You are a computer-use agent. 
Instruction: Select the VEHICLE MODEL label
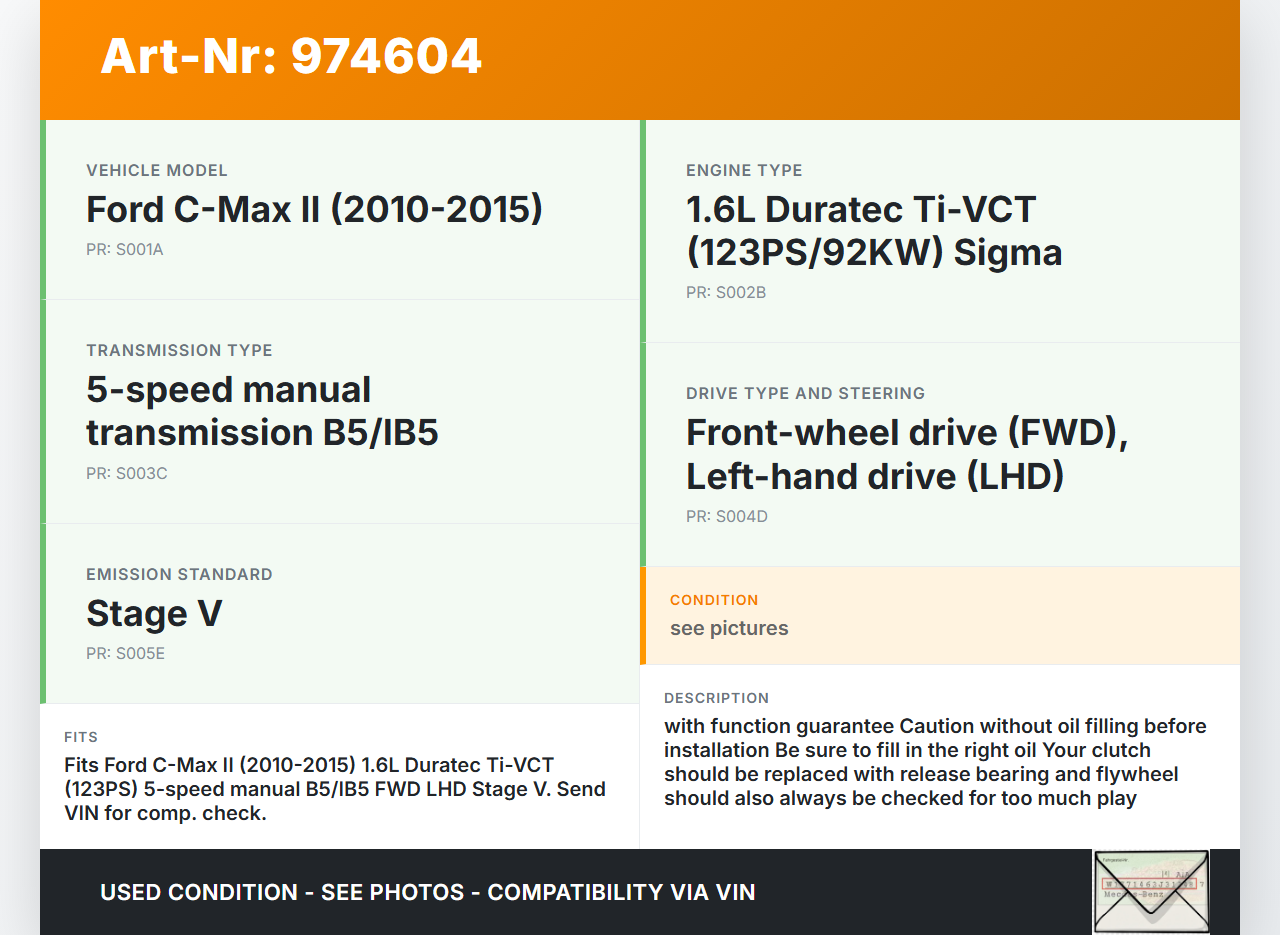coord(157,171)
